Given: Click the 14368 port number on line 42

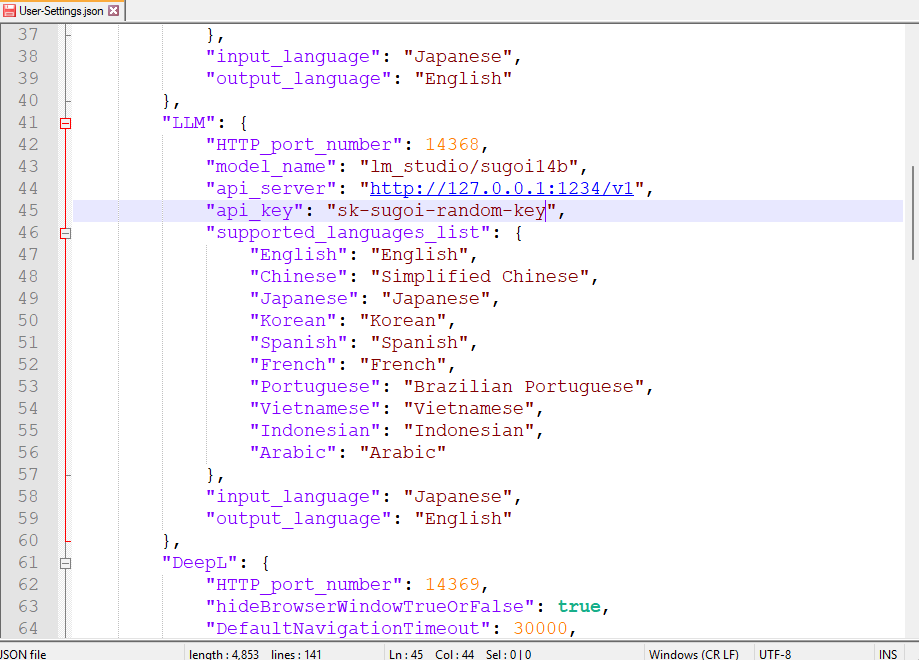Looking at the screenshot, I should click(452, 145).
